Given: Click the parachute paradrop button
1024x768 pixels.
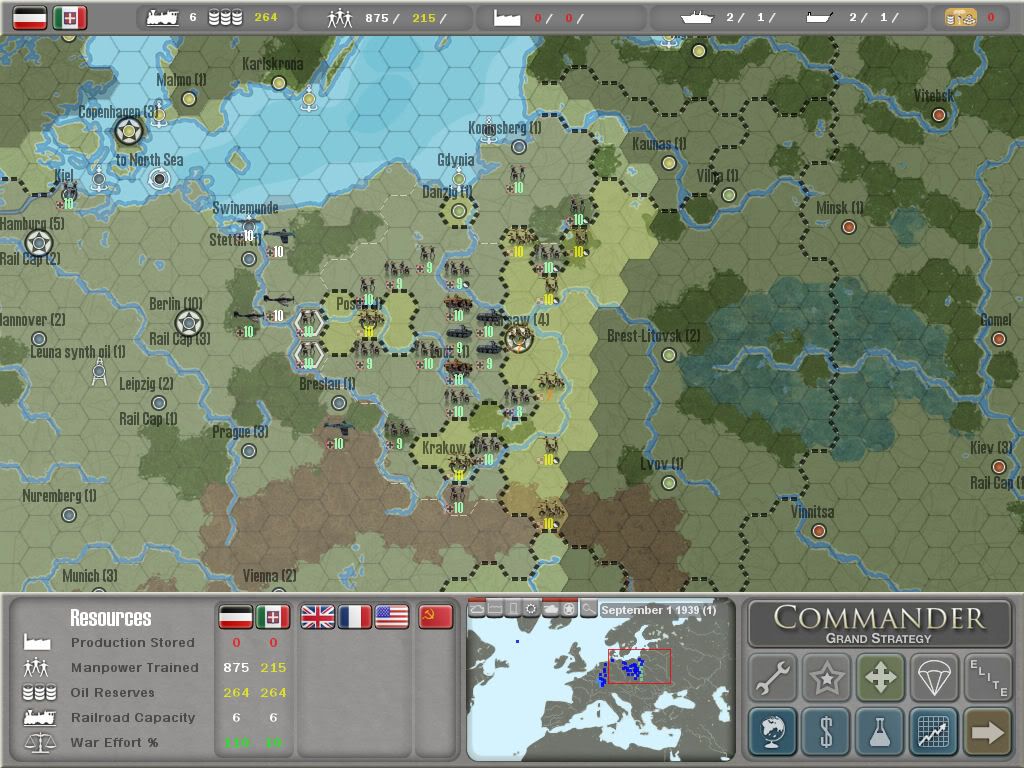Looking at the screenshot, I should coord(934,677).
